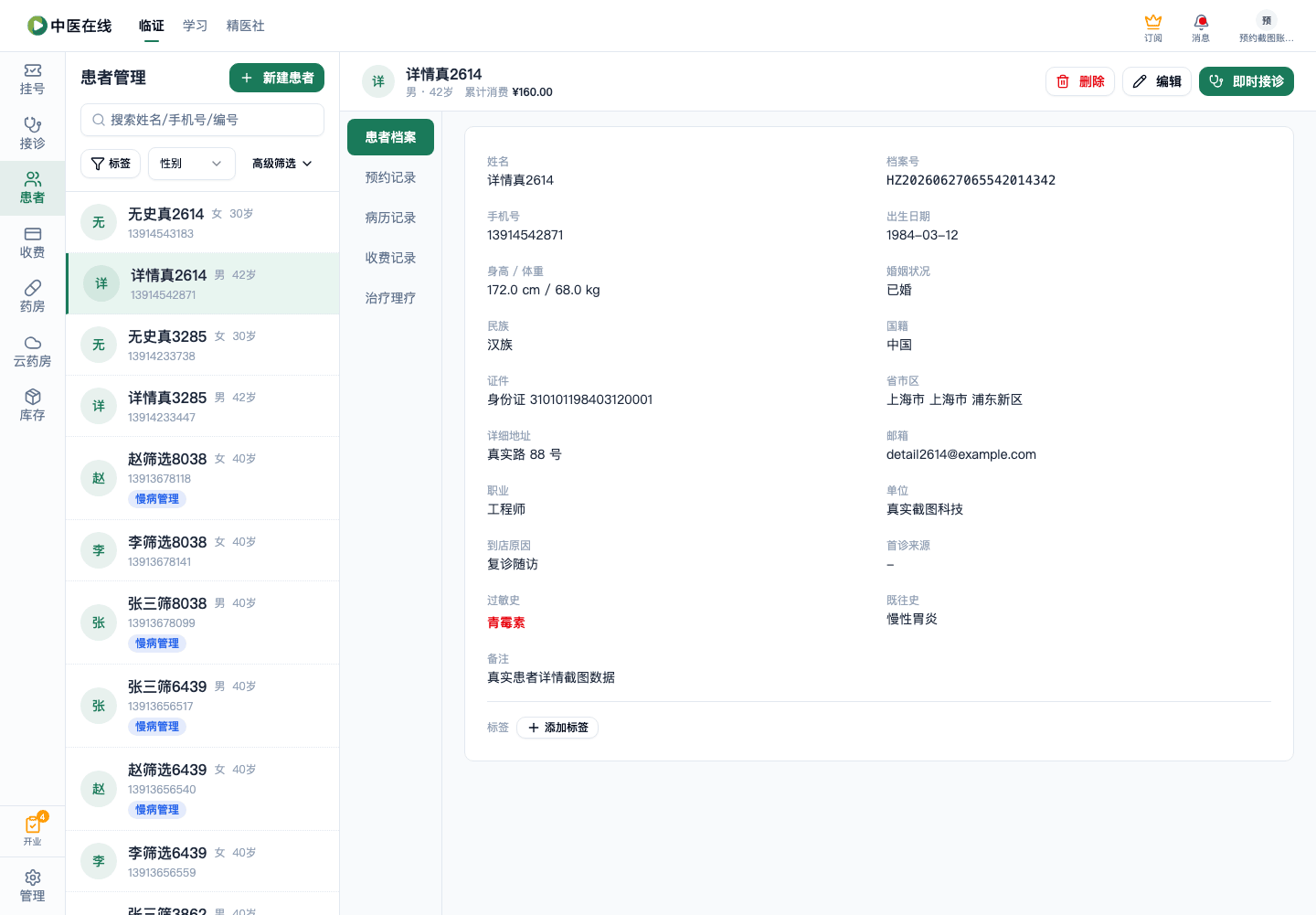The width and height of the screenshot is (1316, 915).
Task: Open 开业 checklist icon with badge
Action: (33, 830)
